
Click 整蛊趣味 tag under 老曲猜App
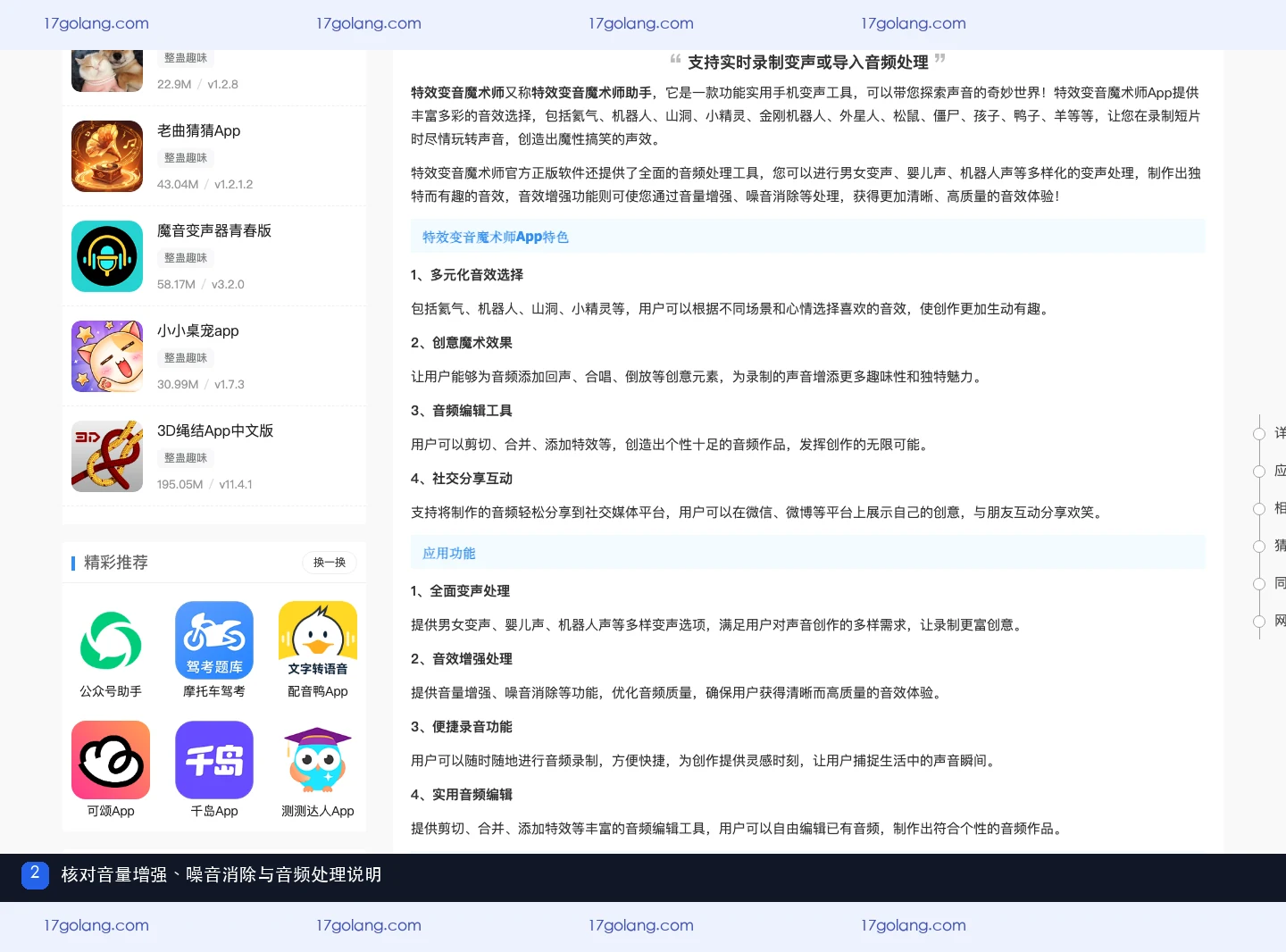click(x=186, y=158)
